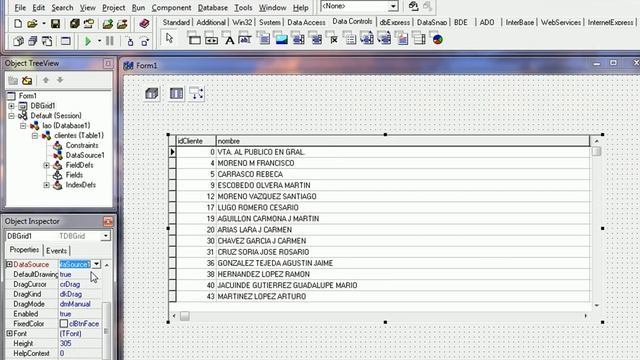
Task: Open the Component menu
Action: (171, 8)
